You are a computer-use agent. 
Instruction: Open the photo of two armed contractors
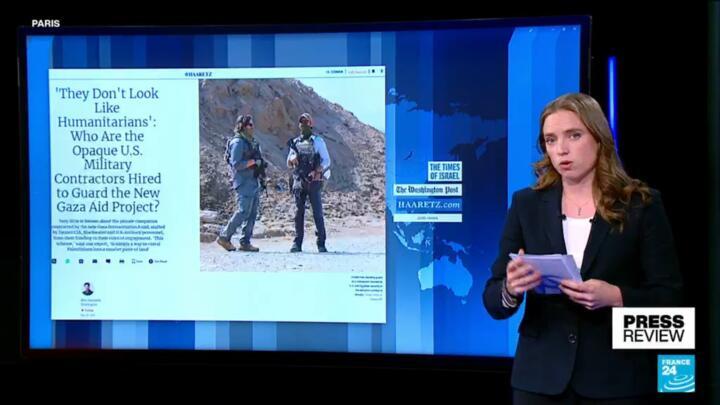point(292,175)
